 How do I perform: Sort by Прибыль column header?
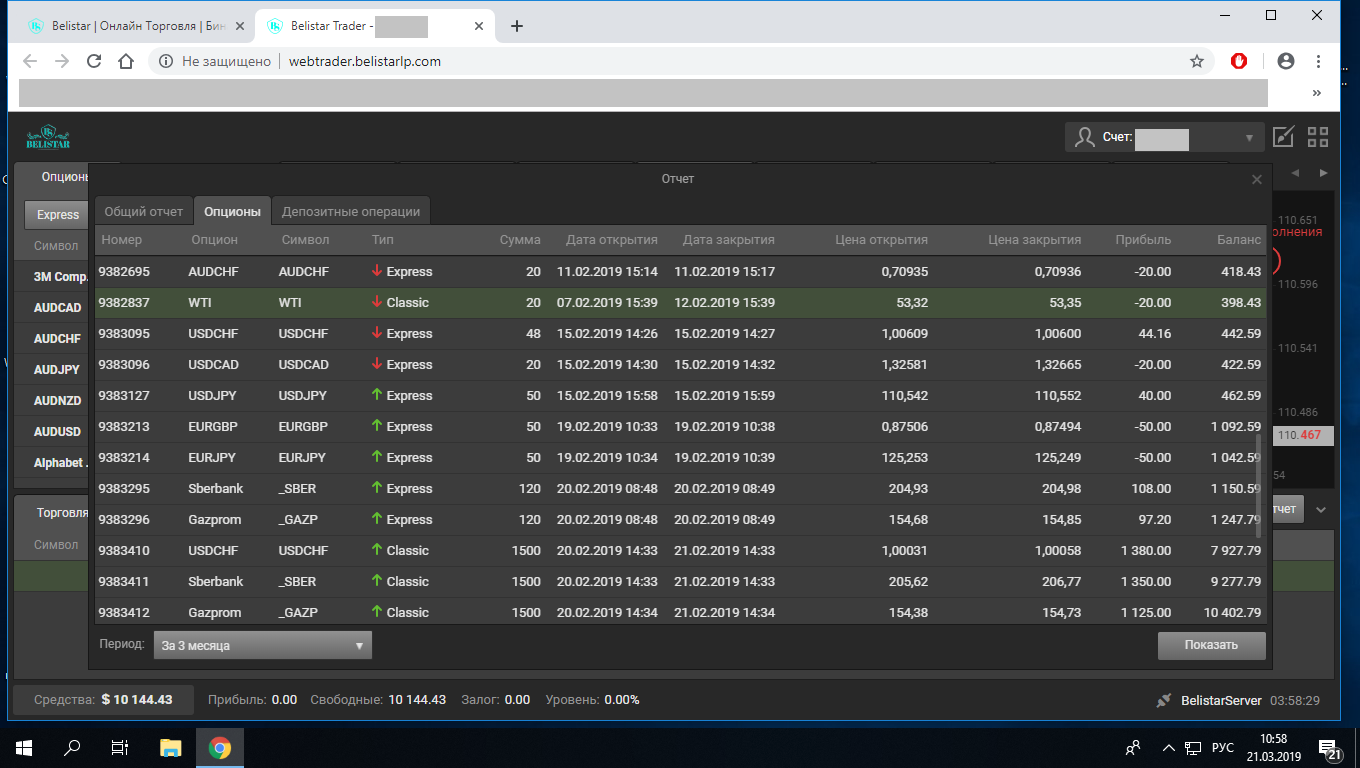pyautogui.click(x=1143, y=240)
